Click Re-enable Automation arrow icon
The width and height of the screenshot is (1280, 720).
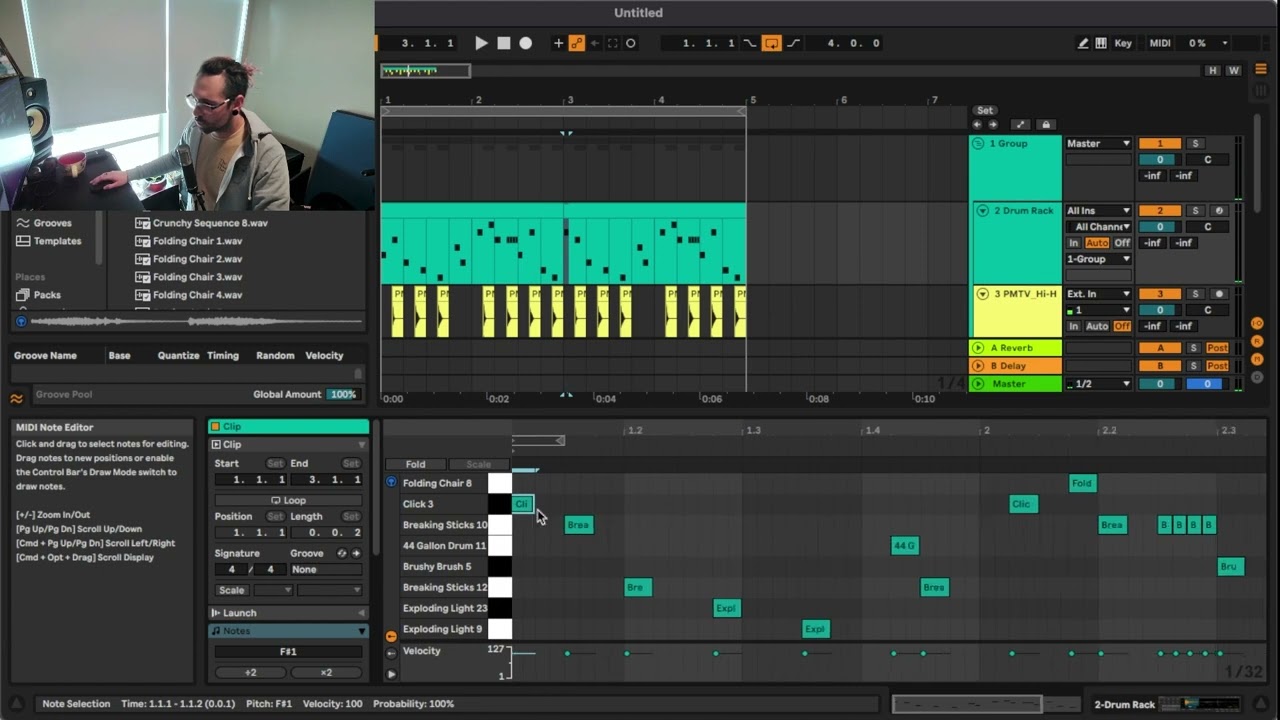(595, 43)
